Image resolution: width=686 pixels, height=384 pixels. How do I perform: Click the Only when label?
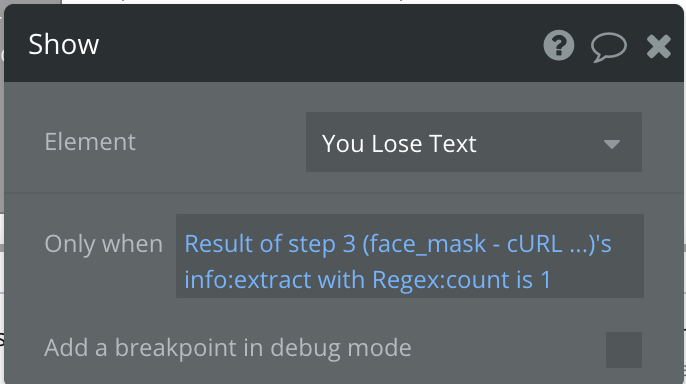(x=104, y=244)
